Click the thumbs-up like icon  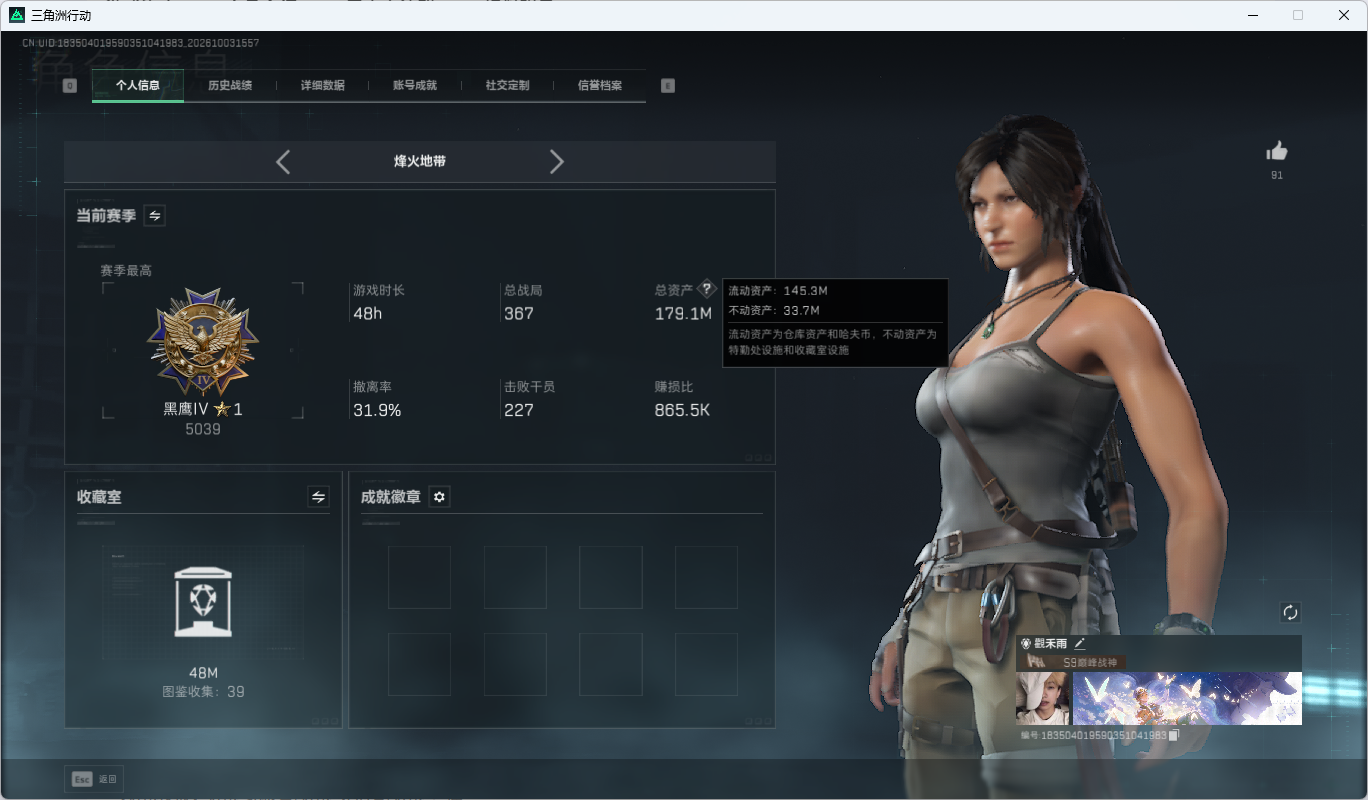1277,151
